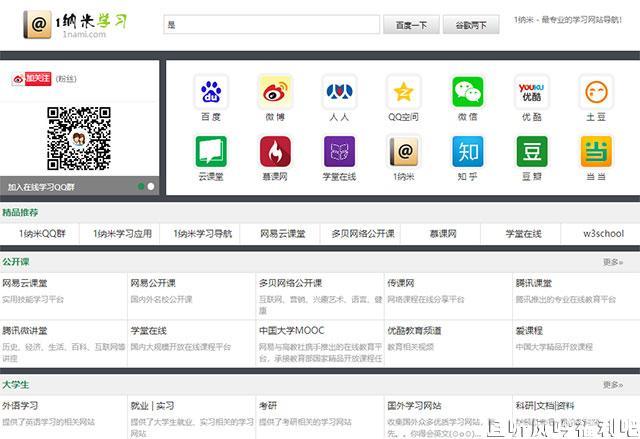
Task: Open the 优酷教育频道 link
Action: [x=414, y=331]
